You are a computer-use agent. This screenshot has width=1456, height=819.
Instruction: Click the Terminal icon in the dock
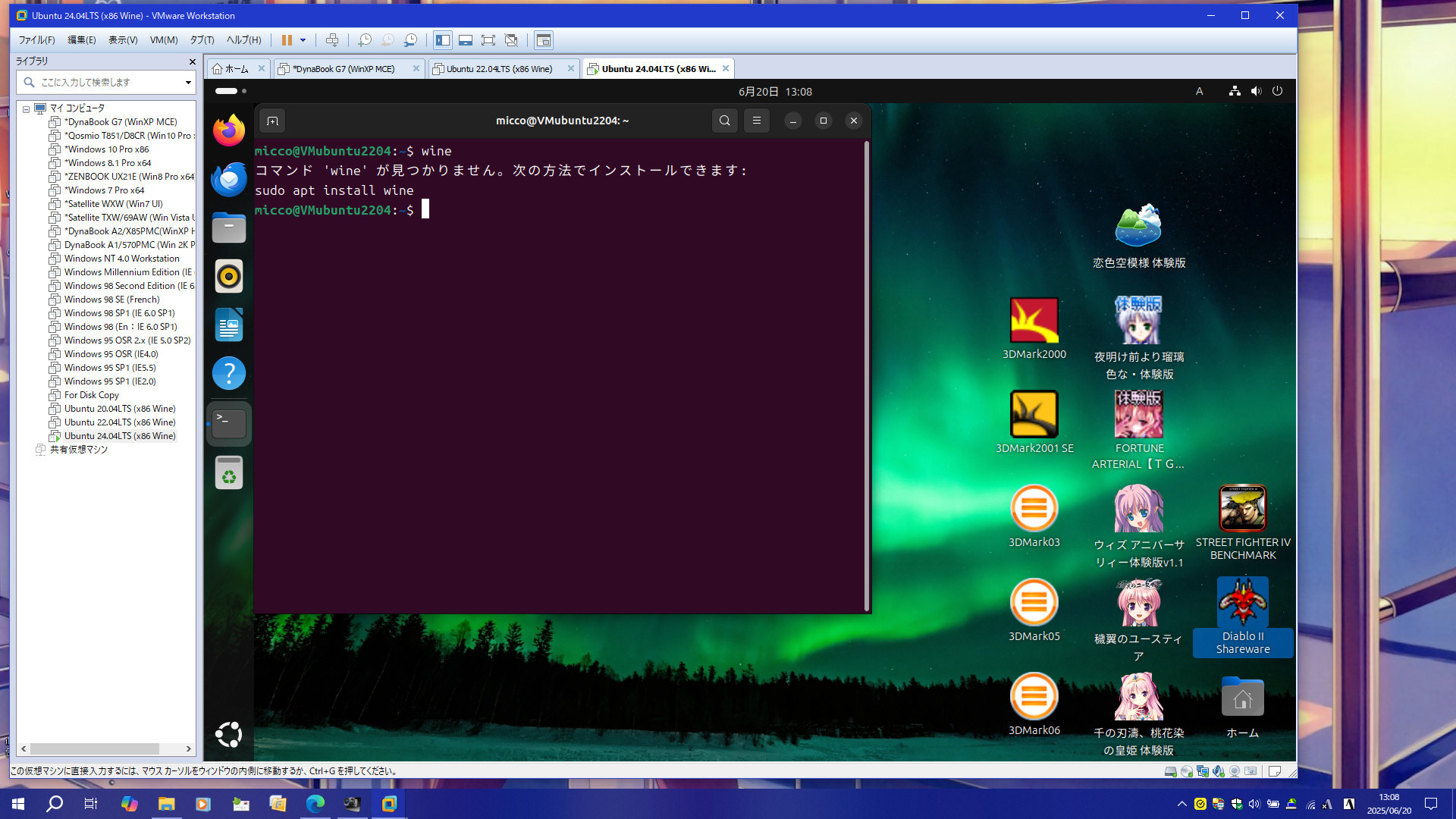coord(228,424)
